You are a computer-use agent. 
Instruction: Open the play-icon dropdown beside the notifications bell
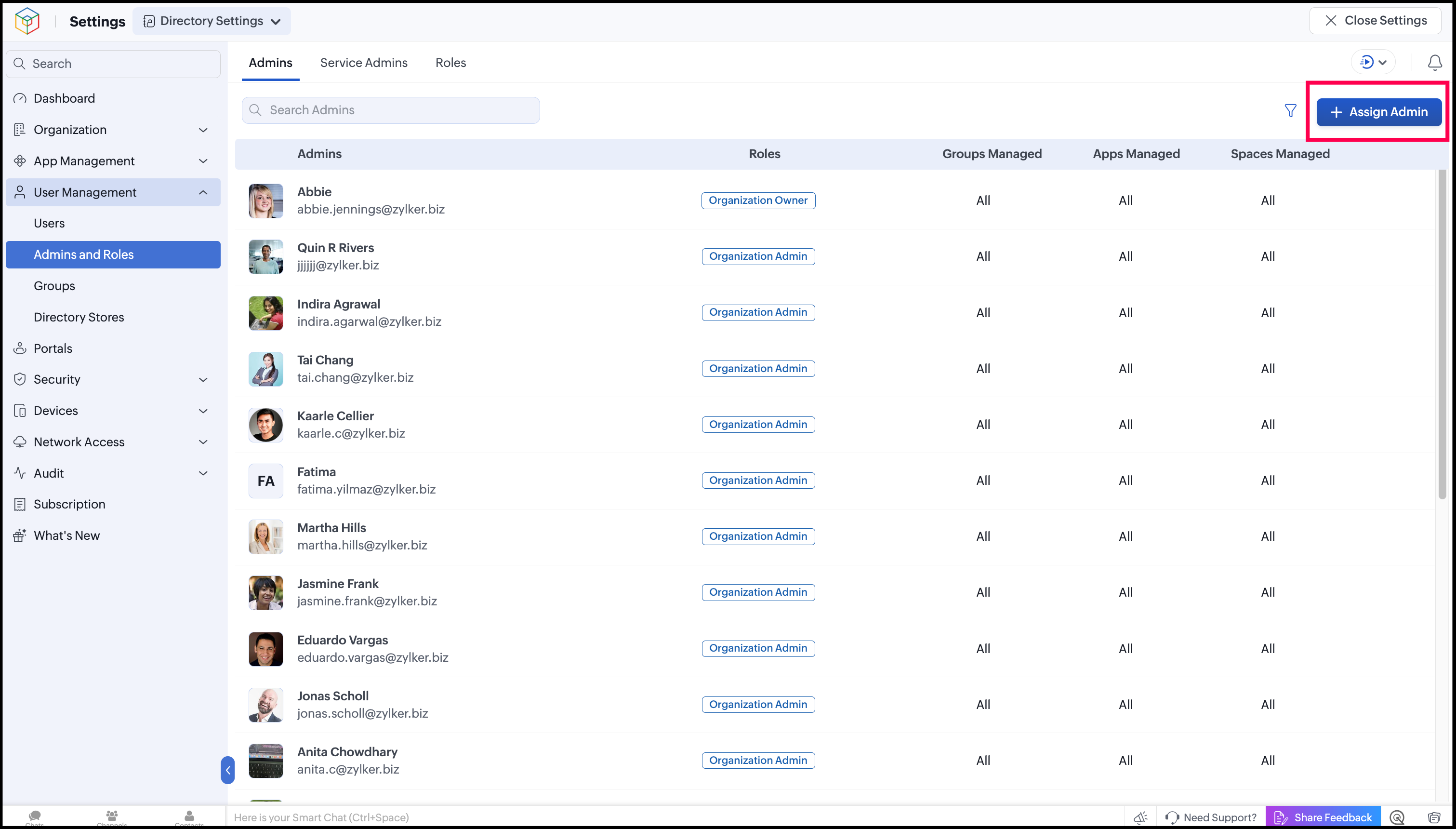click(1372, 62)
